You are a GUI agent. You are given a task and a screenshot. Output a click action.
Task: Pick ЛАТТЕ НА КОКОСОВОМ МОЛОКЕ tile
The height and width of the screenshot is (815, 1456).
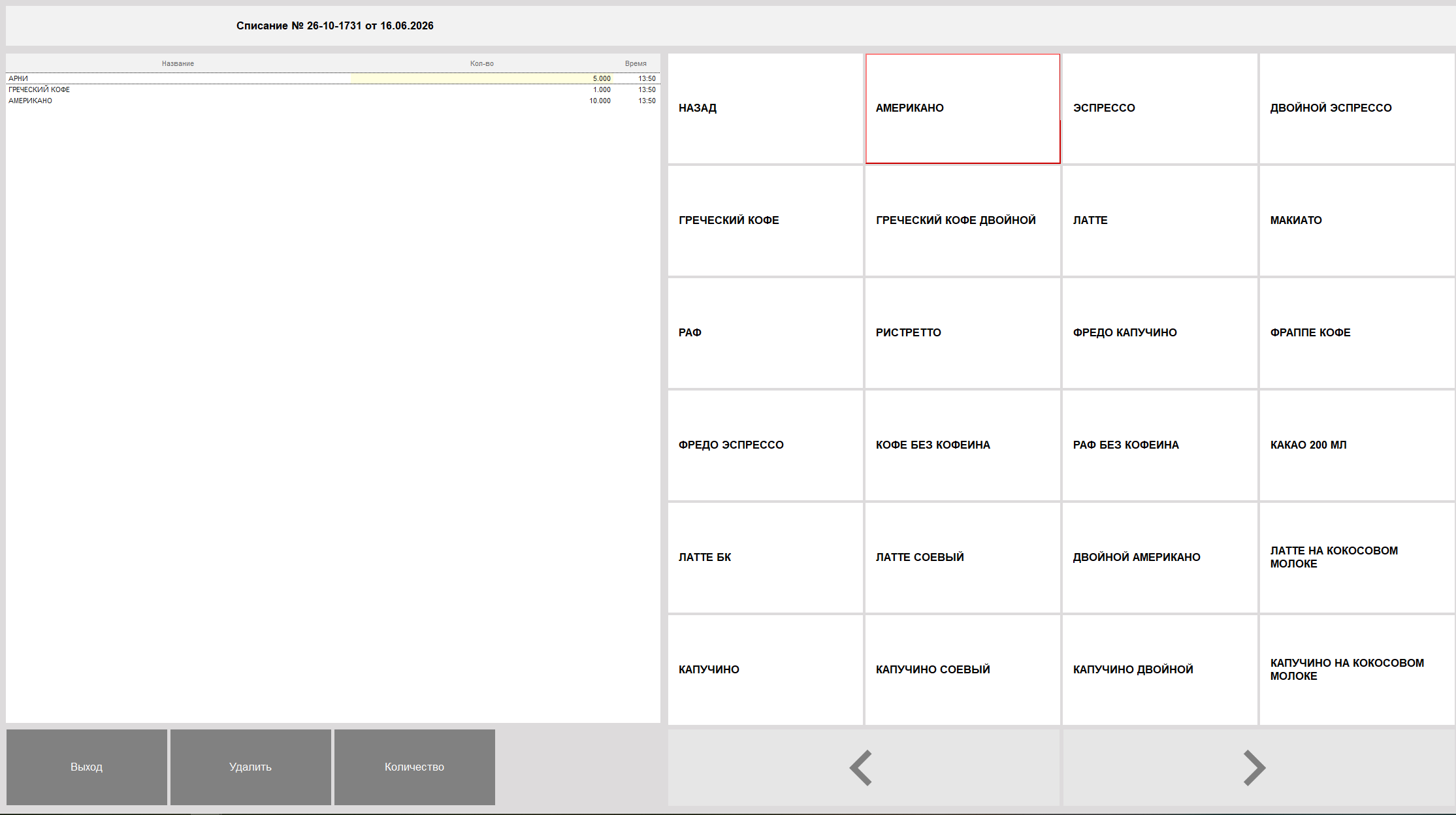[x=1357, y=558]
